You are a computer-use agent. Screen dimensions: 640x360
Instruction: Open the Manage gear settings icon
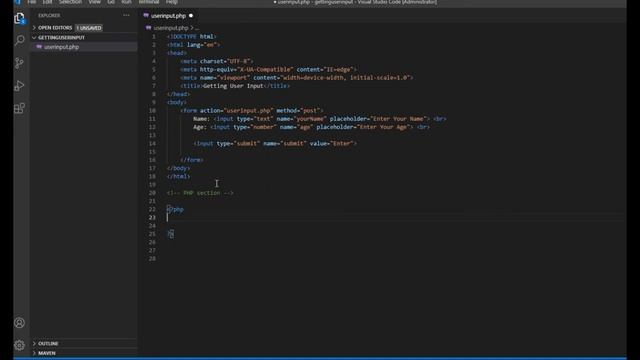pyautogui.click(x=19, y=345)
